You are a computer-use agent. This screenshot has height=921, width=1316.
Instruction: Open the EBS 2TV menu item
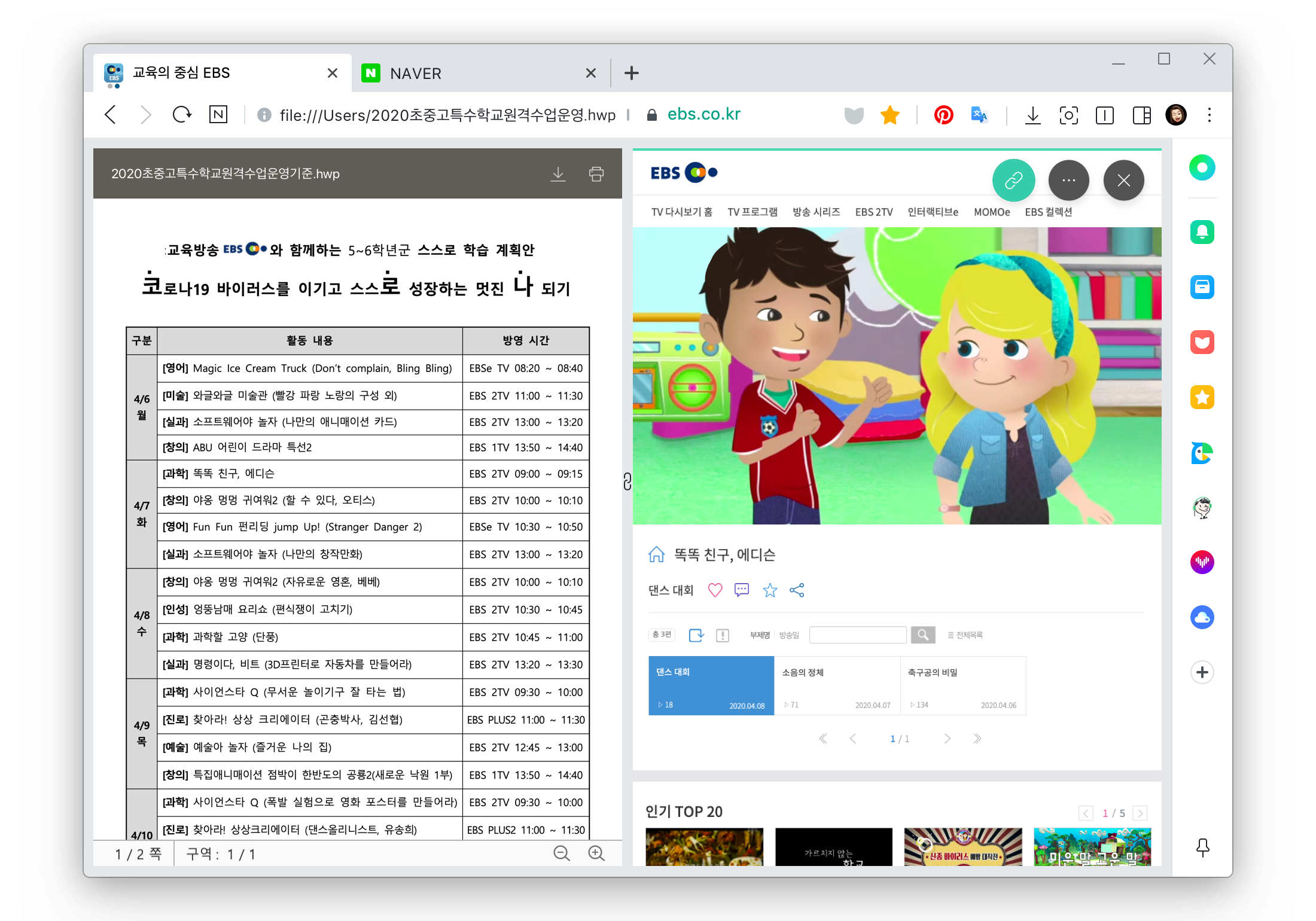(873, 212)
